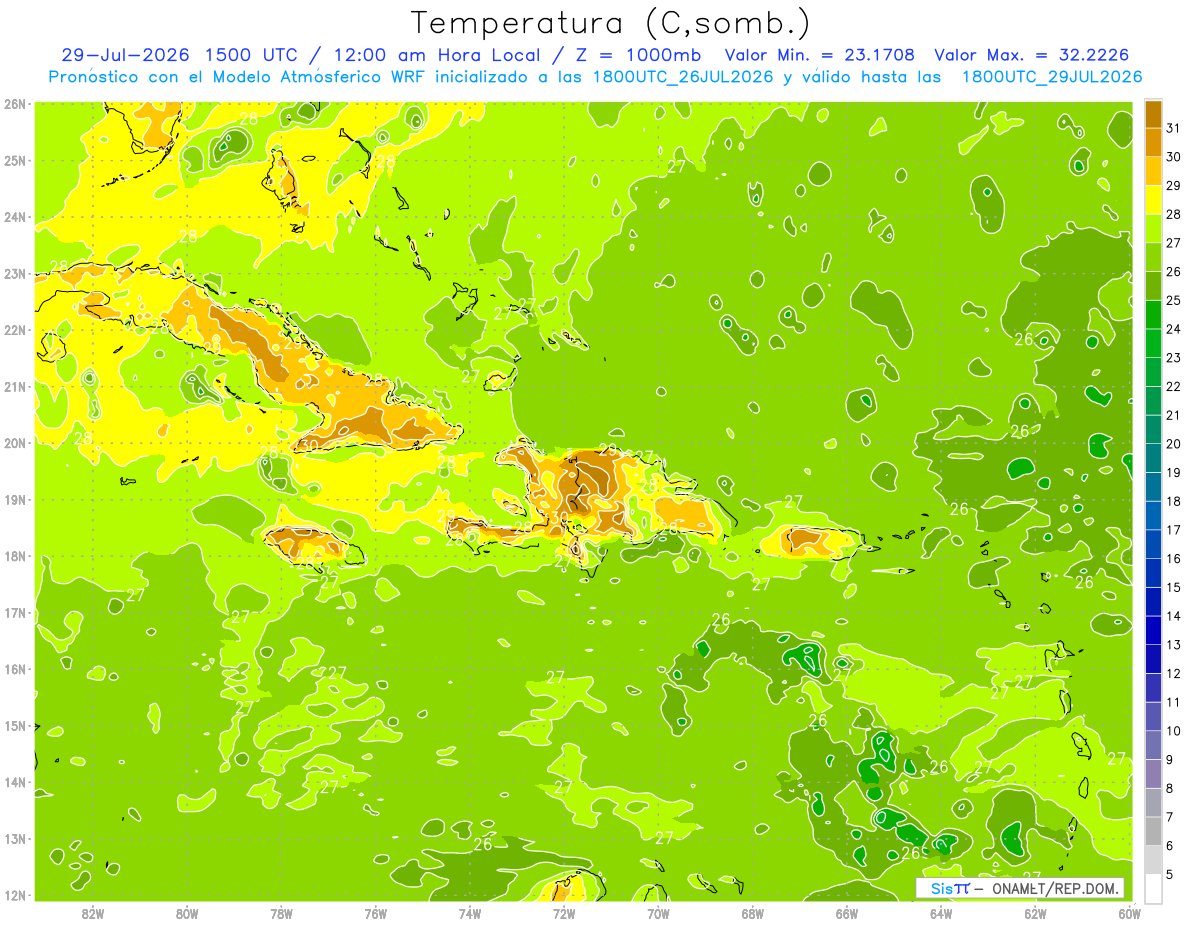Click the '16N' latitude label
This screenshot has width=1200, height=927.
tap(14, 669)
